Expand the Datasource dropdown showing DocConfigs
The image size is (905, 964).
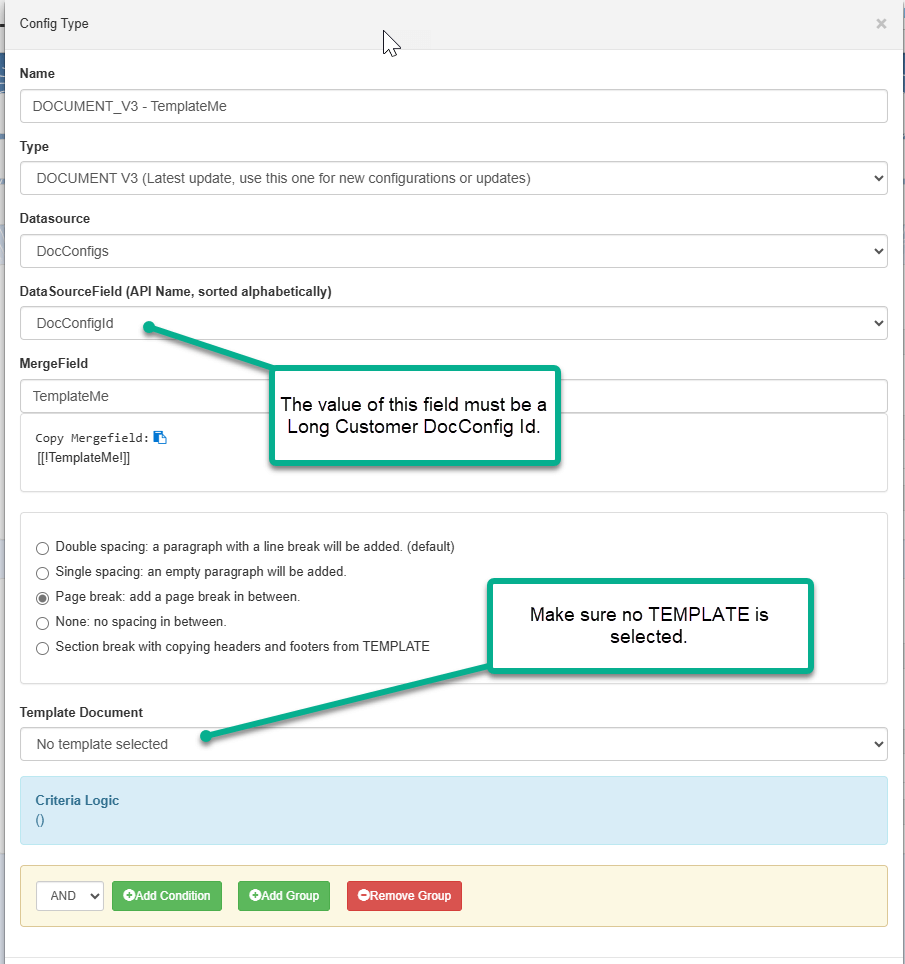(454, 251)
